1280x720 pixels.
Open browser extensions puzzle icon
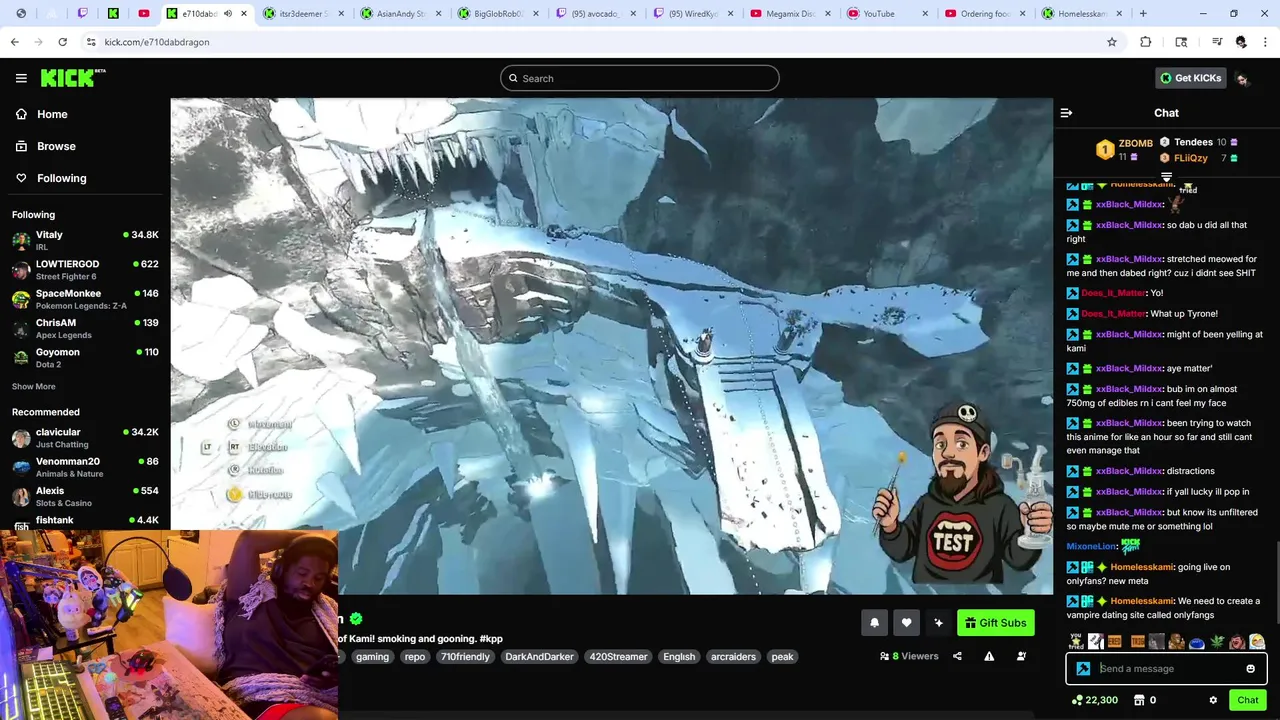[1146, 42]
